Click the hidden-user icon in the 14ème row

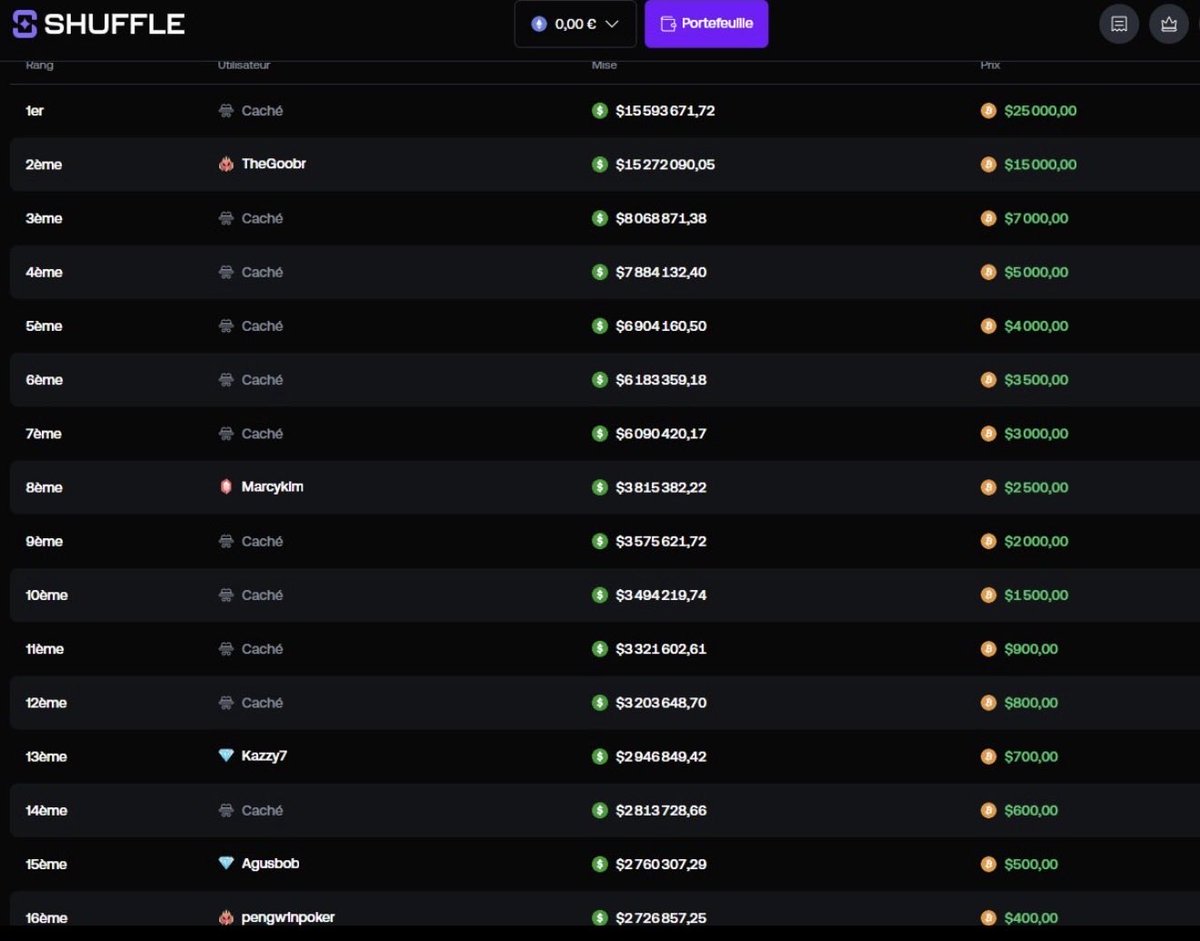(226, 810)
